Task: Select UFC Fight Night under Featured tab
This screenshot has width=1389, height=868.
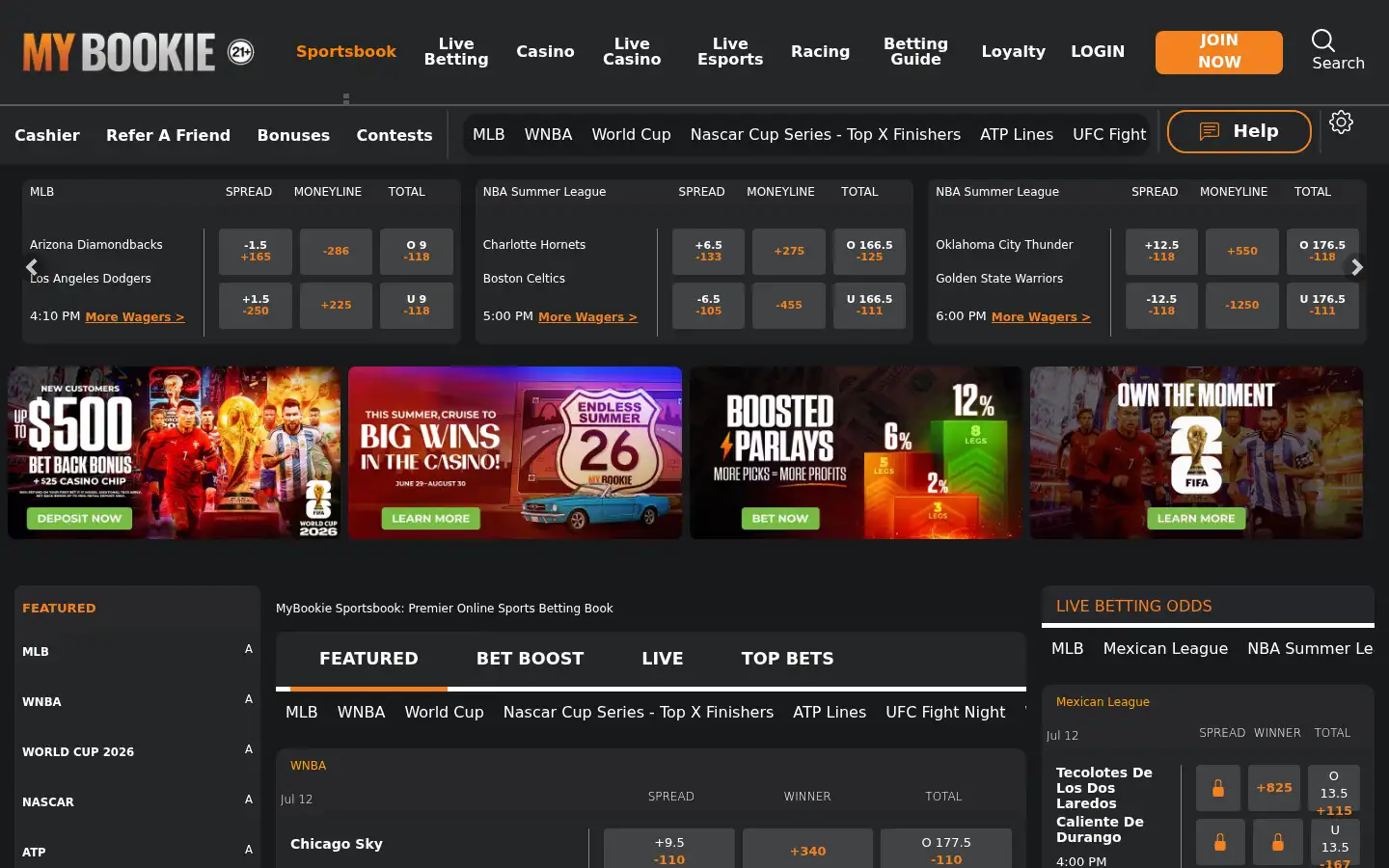Action: (x=945, y=712)
